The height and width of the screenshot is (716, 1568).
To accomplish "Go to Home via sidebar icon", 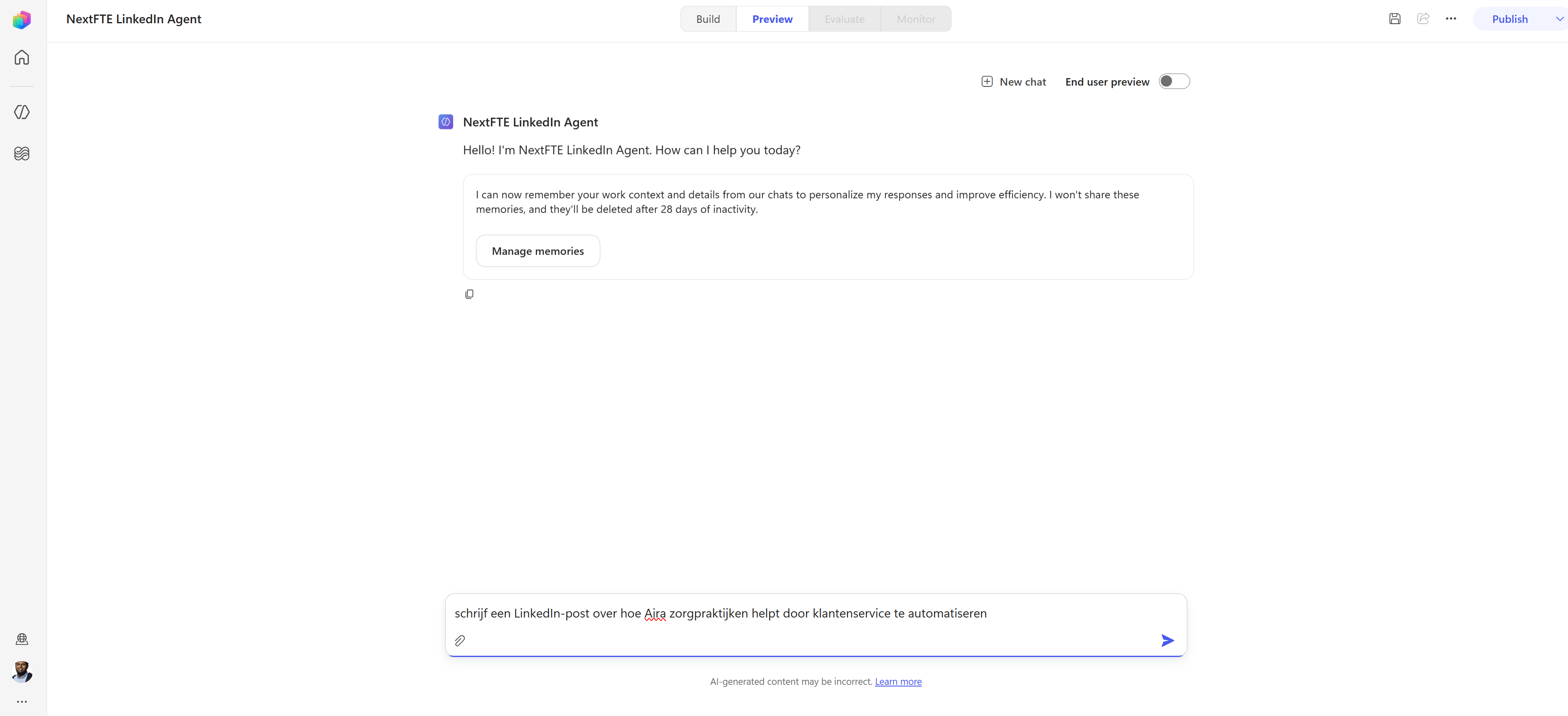I will pyautogui.click(x=22, y=57).
